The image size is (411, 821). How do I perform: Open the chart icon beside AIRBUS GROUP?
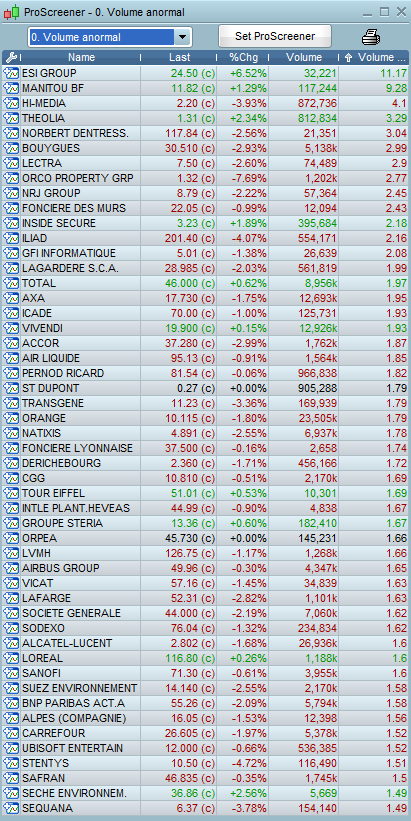coord(11,568)
